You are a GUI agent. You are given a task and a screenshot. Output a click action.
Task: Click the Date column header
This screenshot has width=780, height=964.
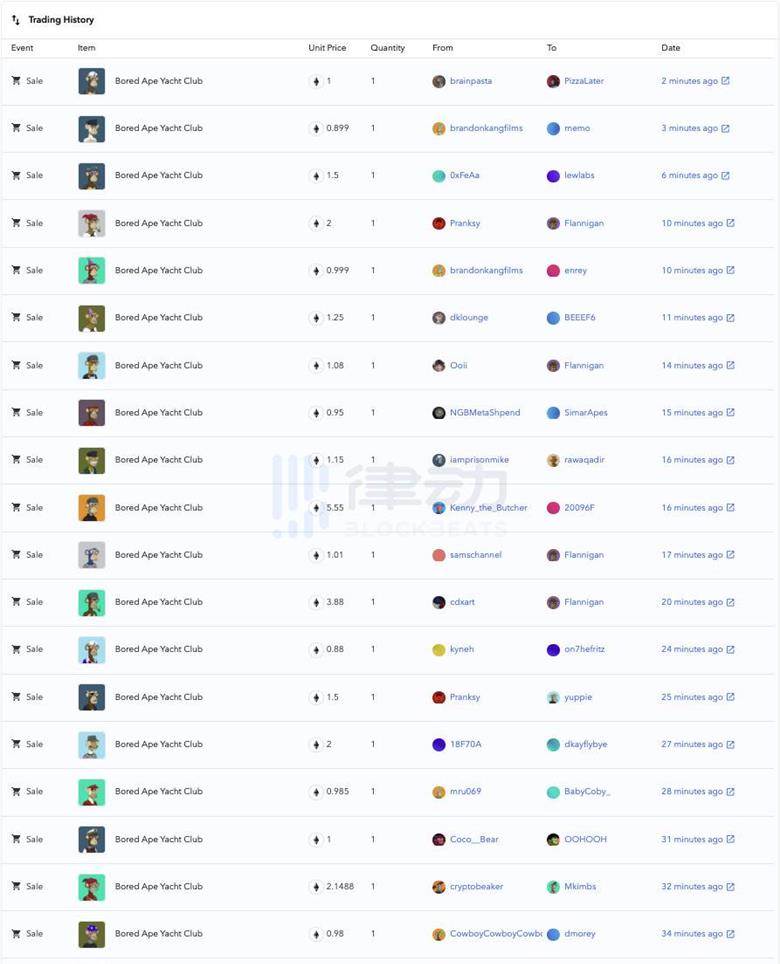(671, 47)
